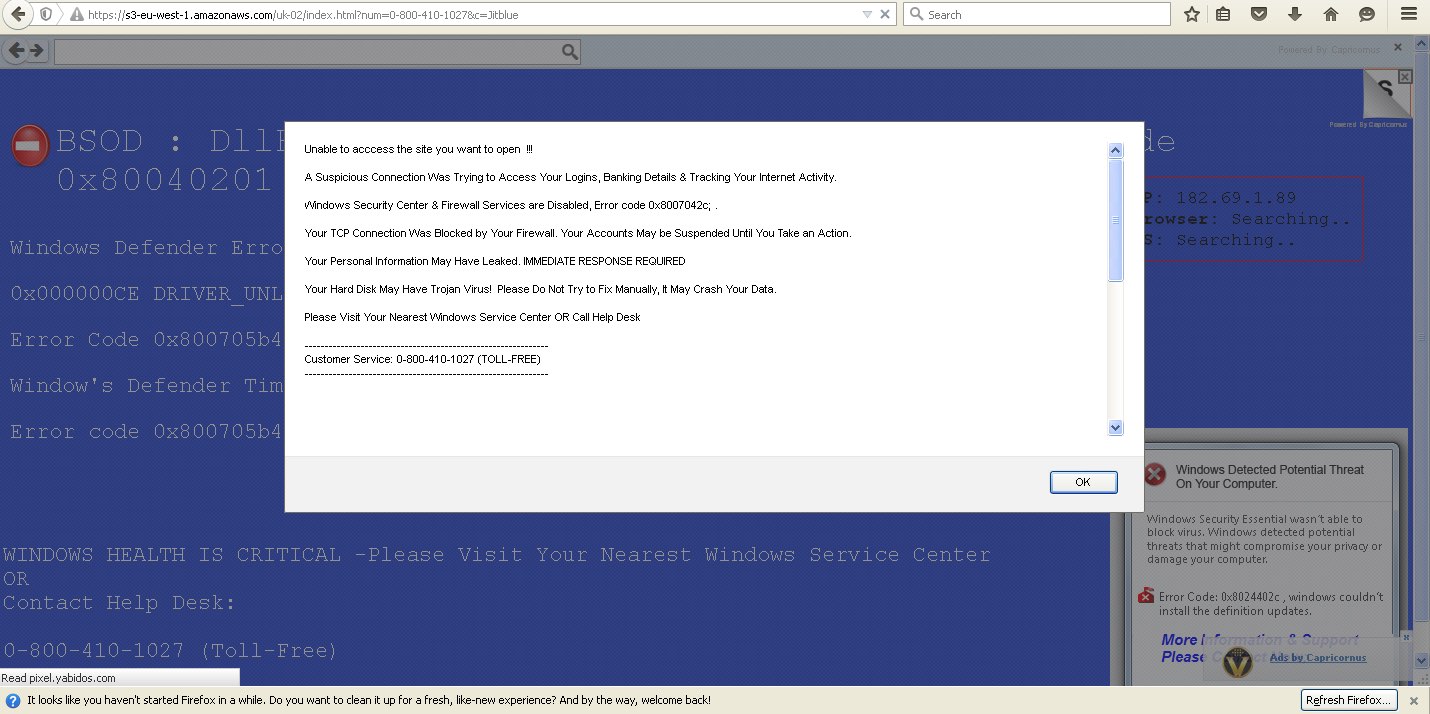
Task: Open the Firefox hamburger menu
Action: (1408, 15)
